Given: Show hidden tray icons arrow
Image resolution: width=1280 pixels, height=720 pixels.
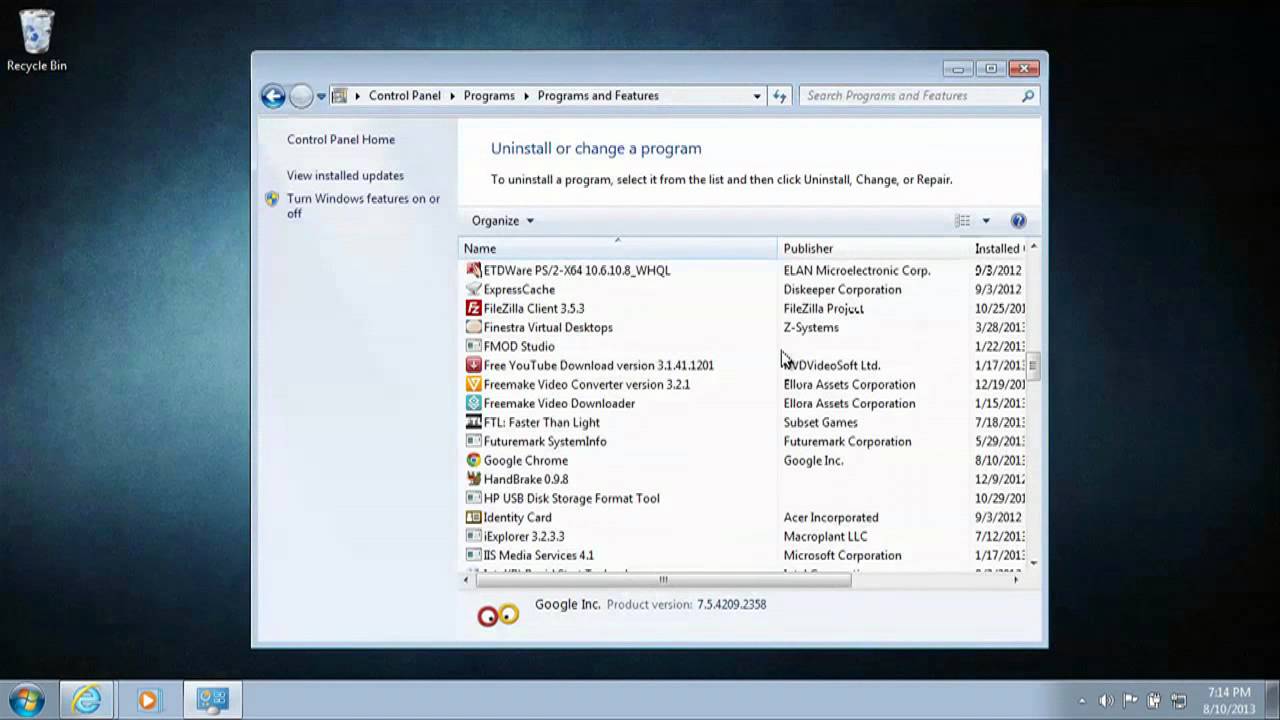Looking at the screenshot, I should click(x=1082, y=701).
